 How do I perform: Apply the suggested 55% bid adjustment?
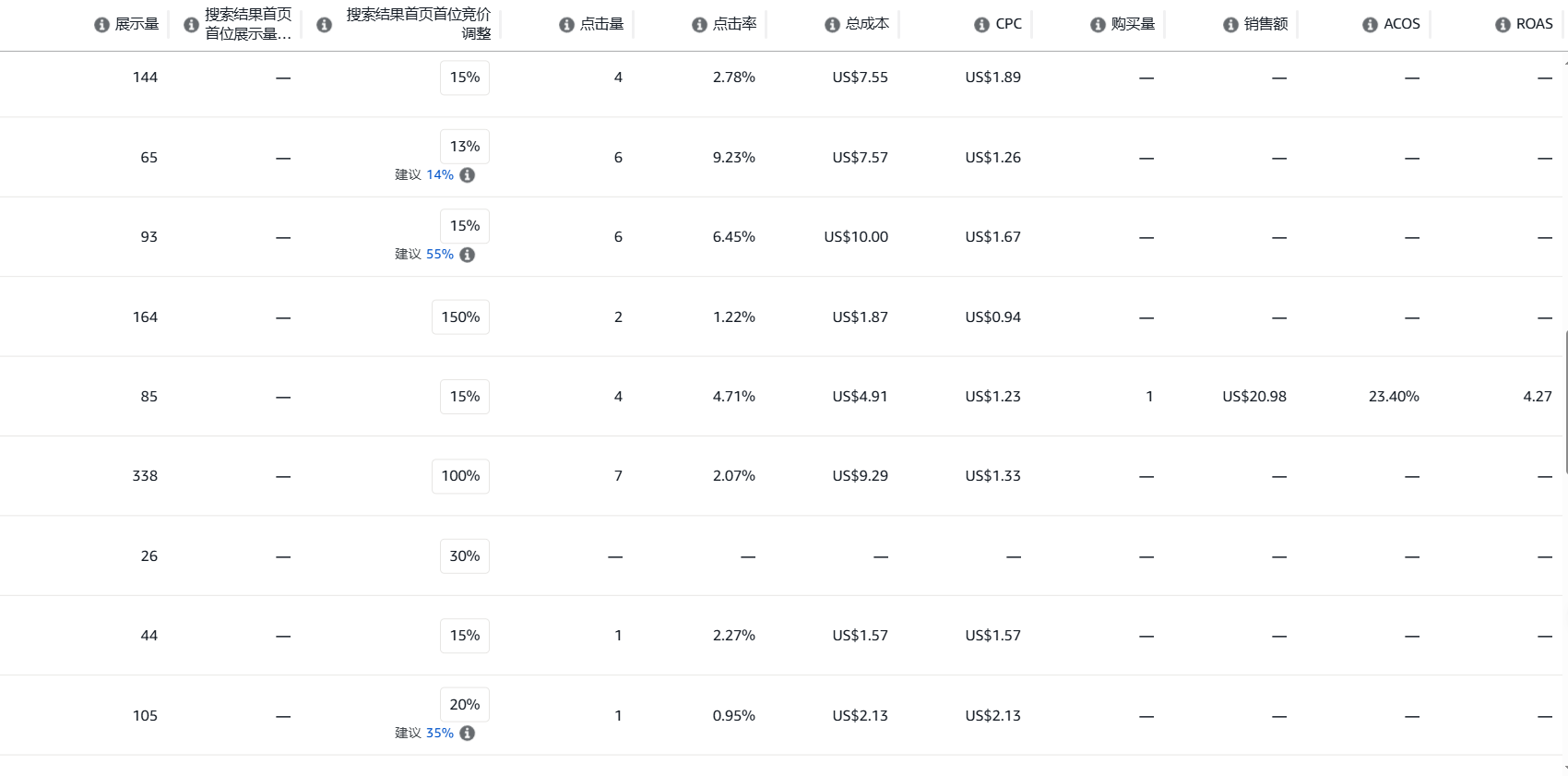[440, 254]
